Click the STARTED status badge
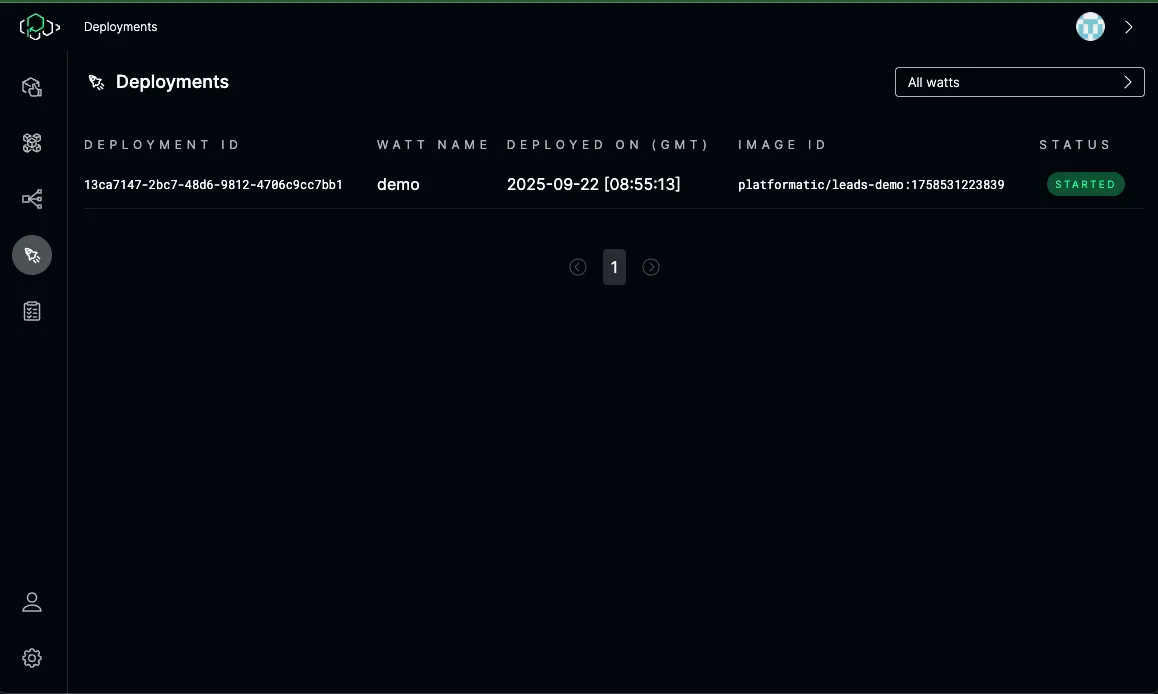 1085,184
